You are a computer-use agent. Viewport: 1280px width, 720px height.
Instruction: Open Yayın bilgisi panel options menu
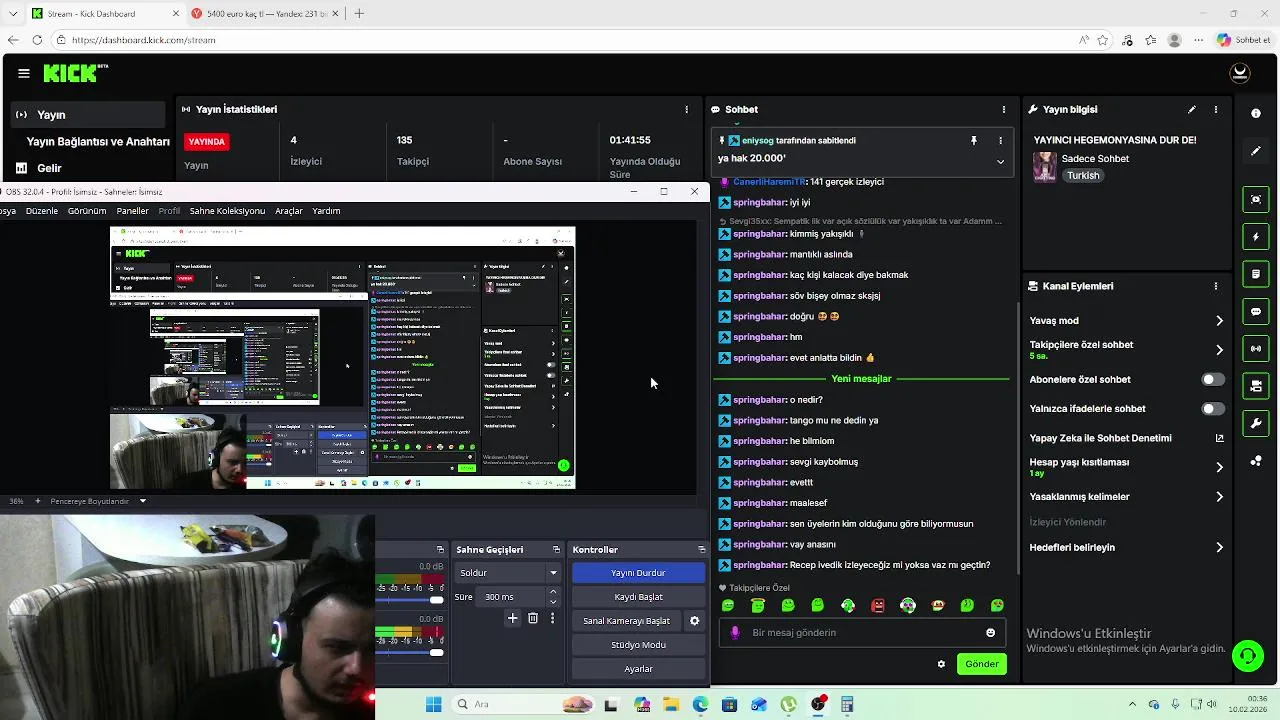[1216, 109]
